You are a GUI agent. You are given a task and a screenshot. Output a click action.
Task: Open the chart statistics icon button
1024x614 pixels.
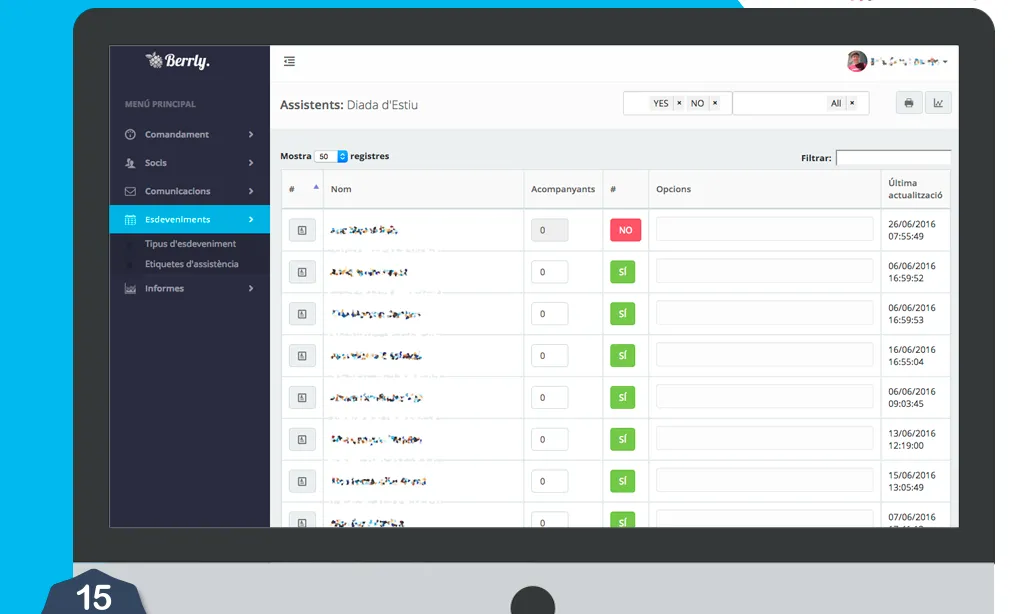pos(938,103)
